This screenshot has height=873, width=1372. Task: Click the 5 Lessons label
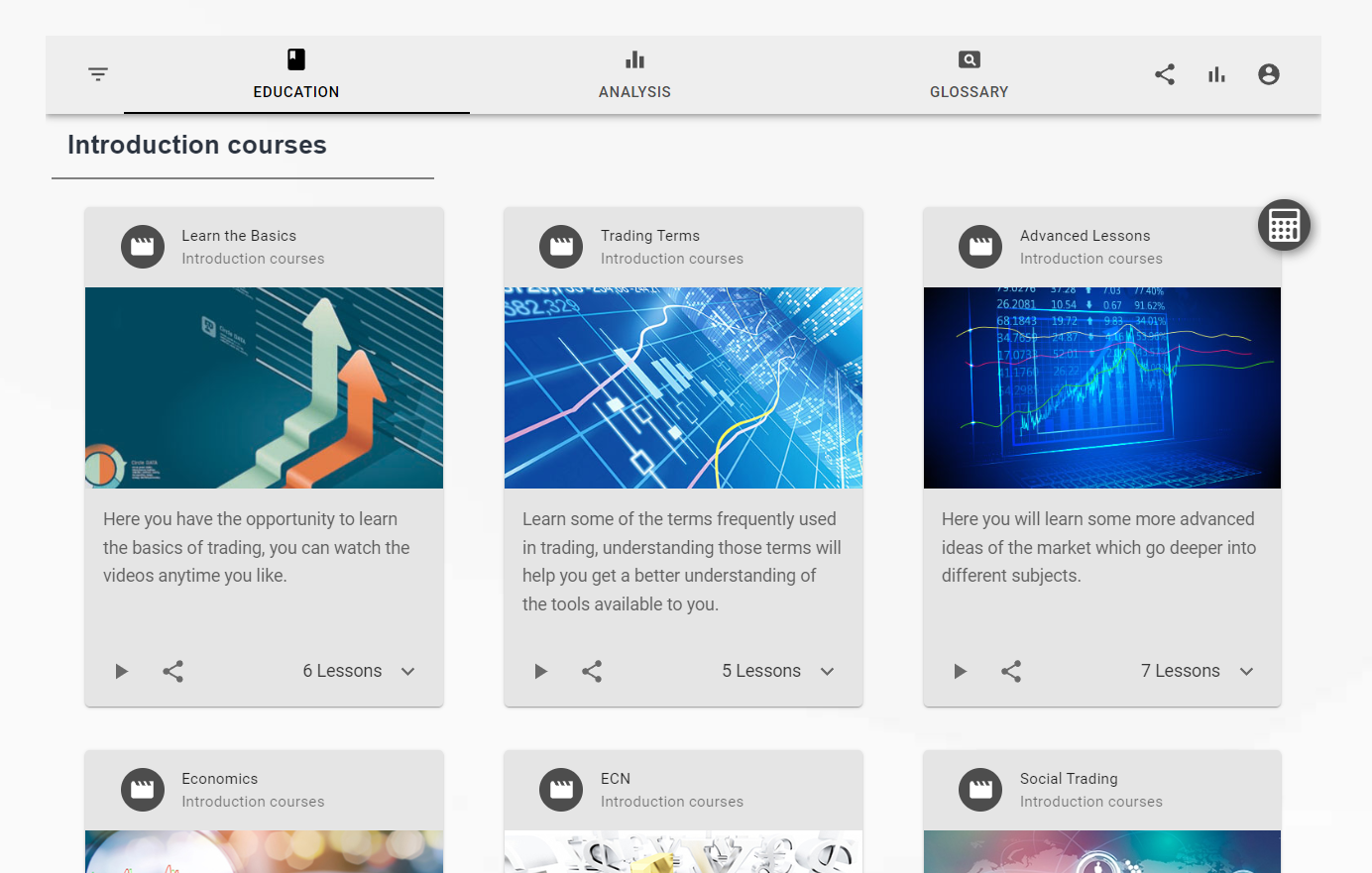click(761, 671)
